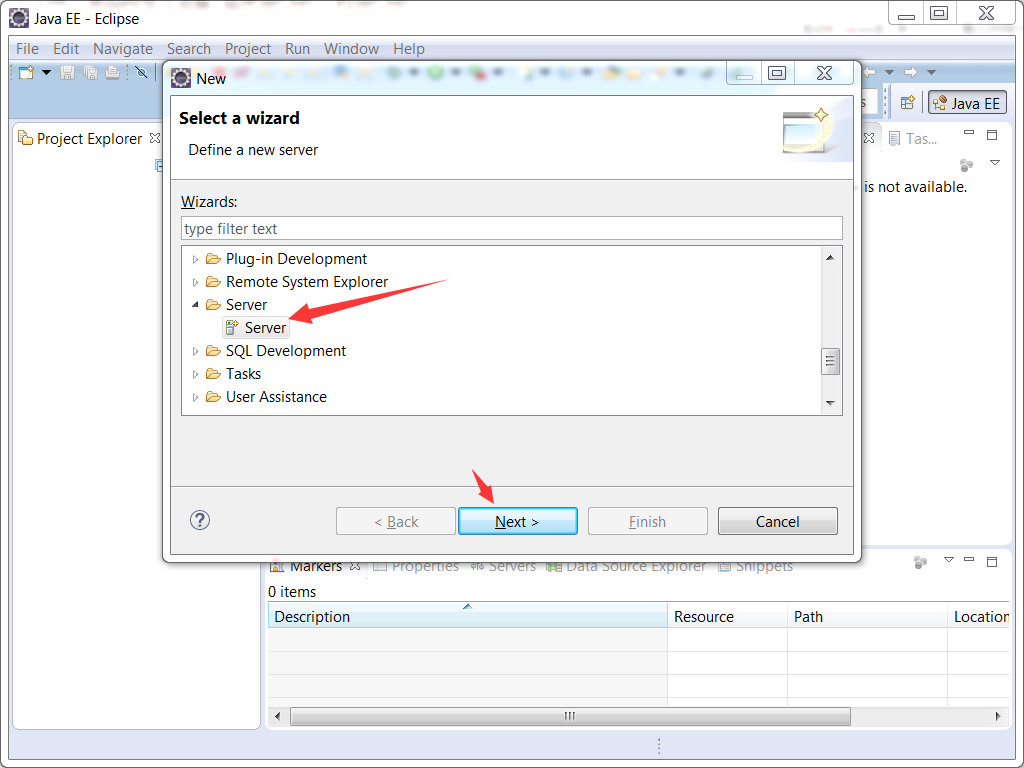Open the Markers view menu triangle
Screen dimensions: 1024x768
point(949,560)
